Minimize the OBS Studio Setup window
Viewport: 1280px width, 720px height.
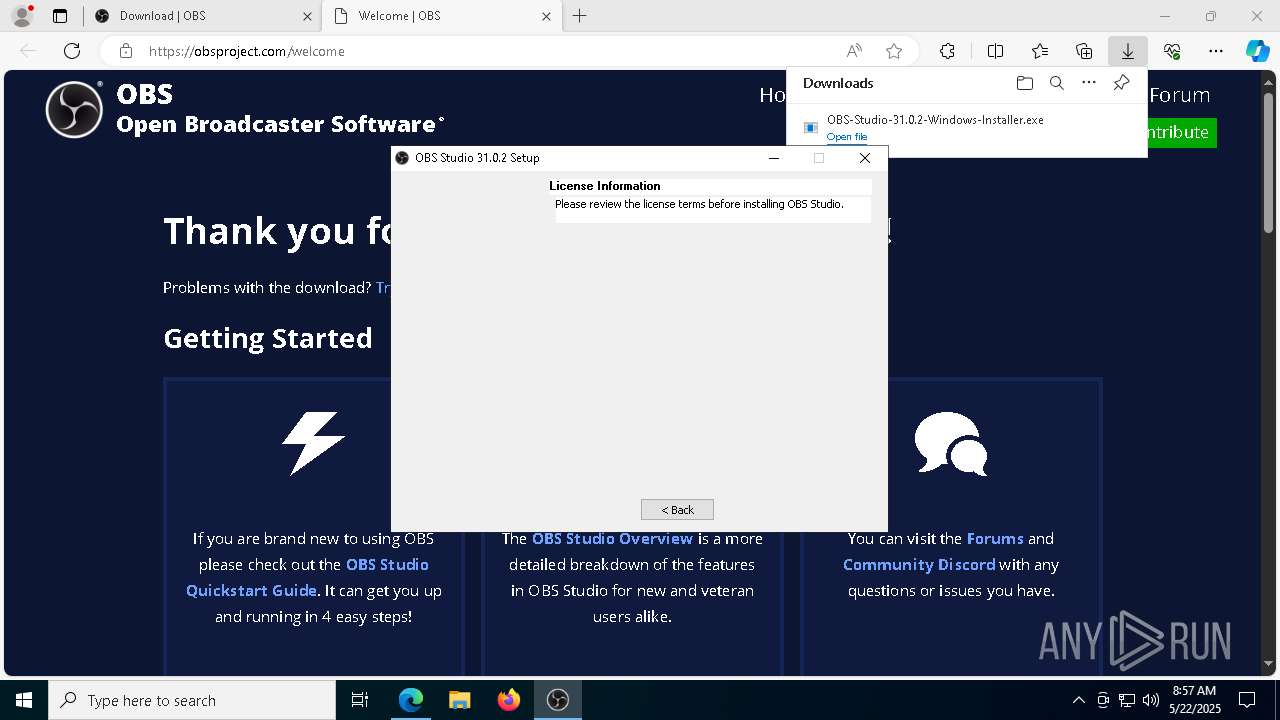coord(774,158)
